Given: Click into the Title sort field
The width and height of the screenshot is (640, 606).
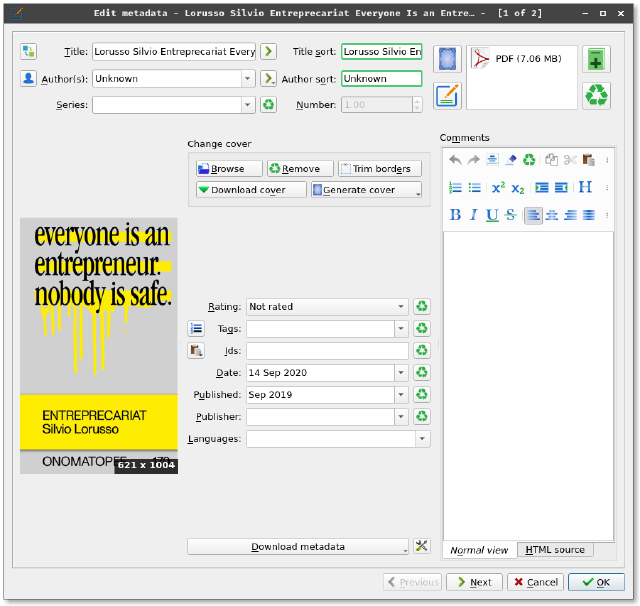Looking at the screenshot, I should (382, 51).
